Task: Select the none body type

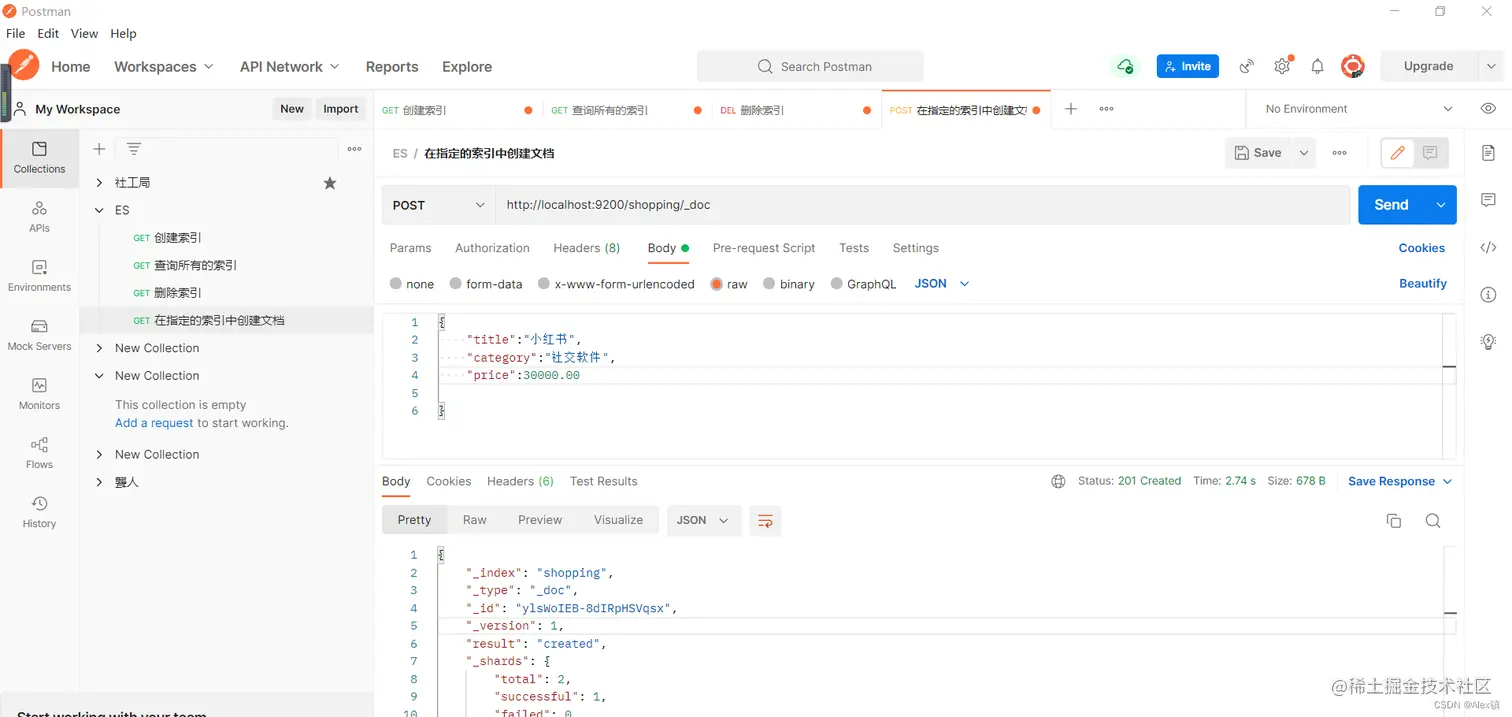Action: click(396, 284)
